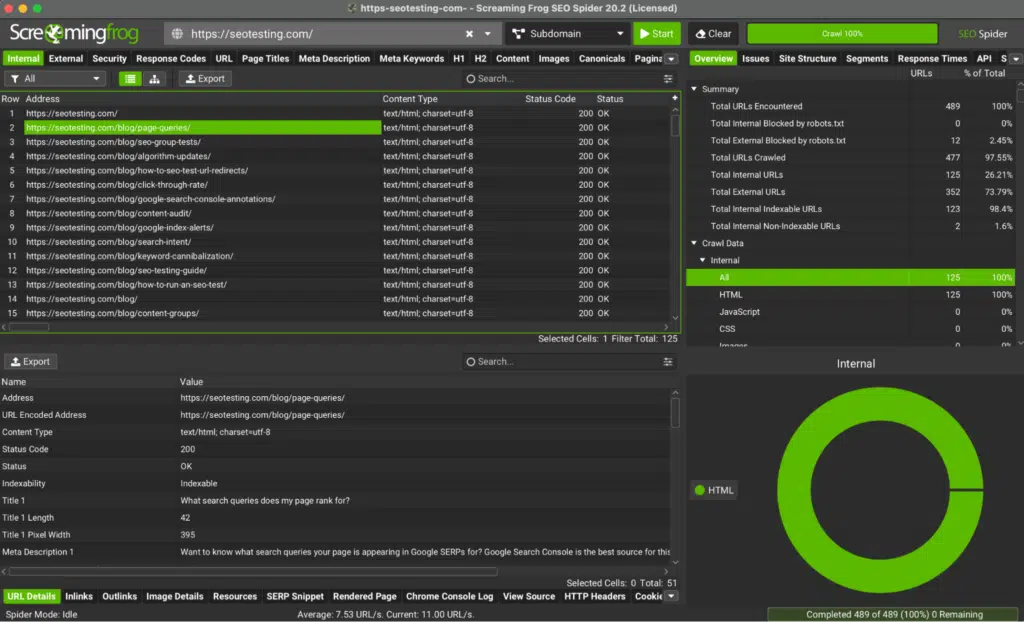Clear the crawl data
1024x622 pixels.
[x=713, y=33]
